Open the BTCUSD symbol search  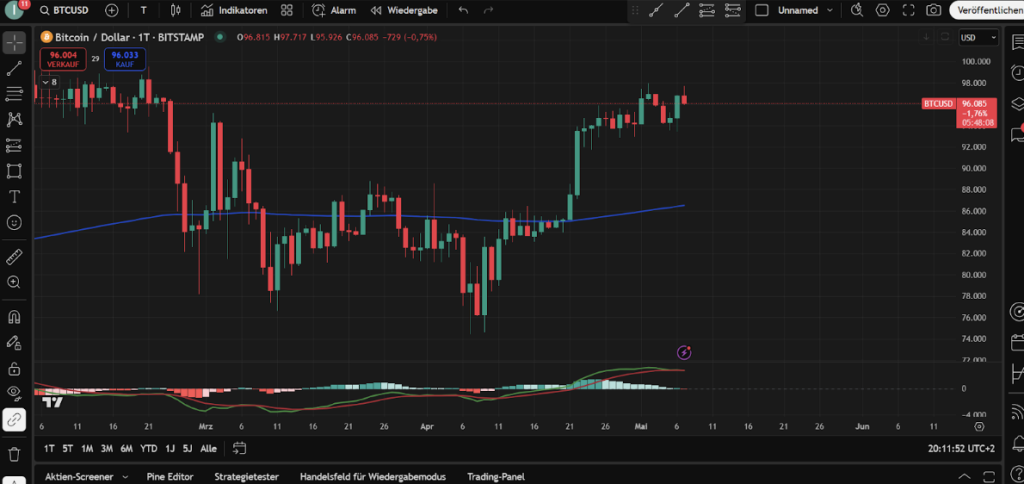point(62,10)
